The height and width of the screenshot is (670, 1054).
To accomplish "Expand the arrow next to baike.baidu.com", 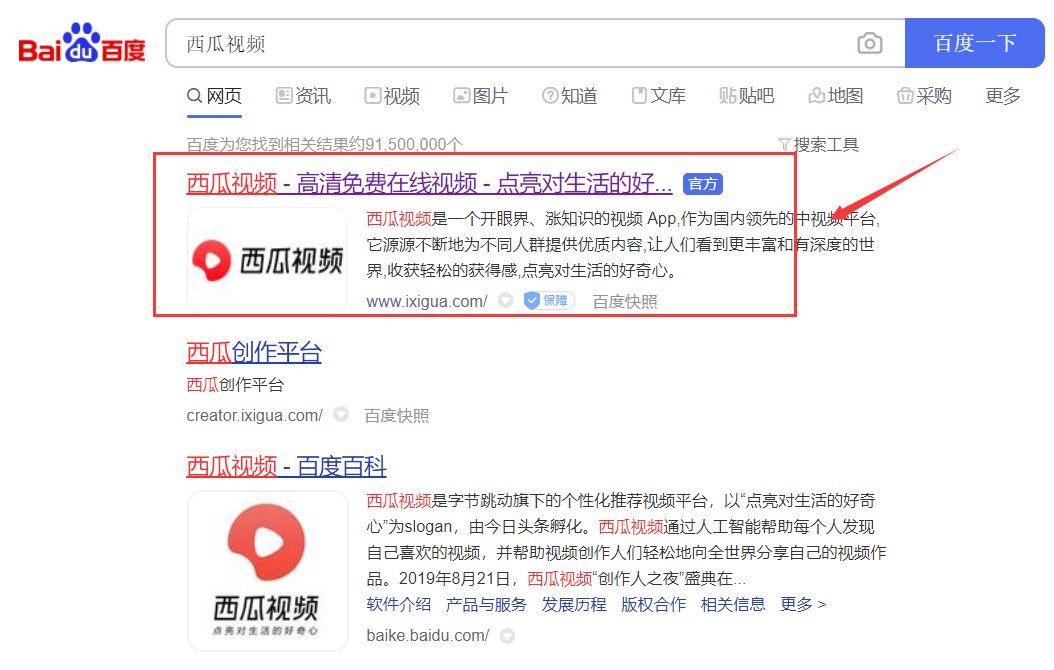I will 507,635.
